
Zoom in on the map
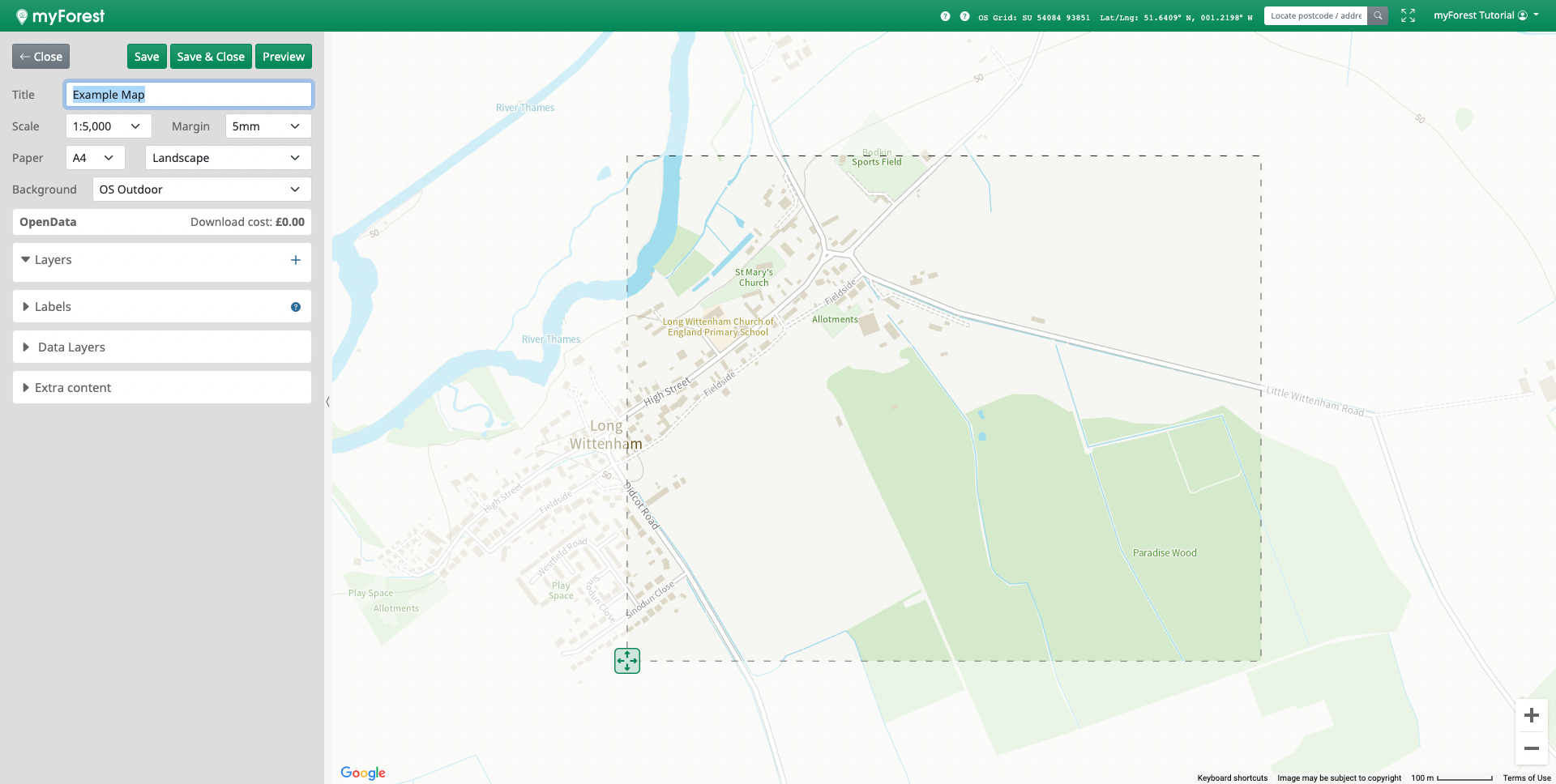coord(1531,715)
